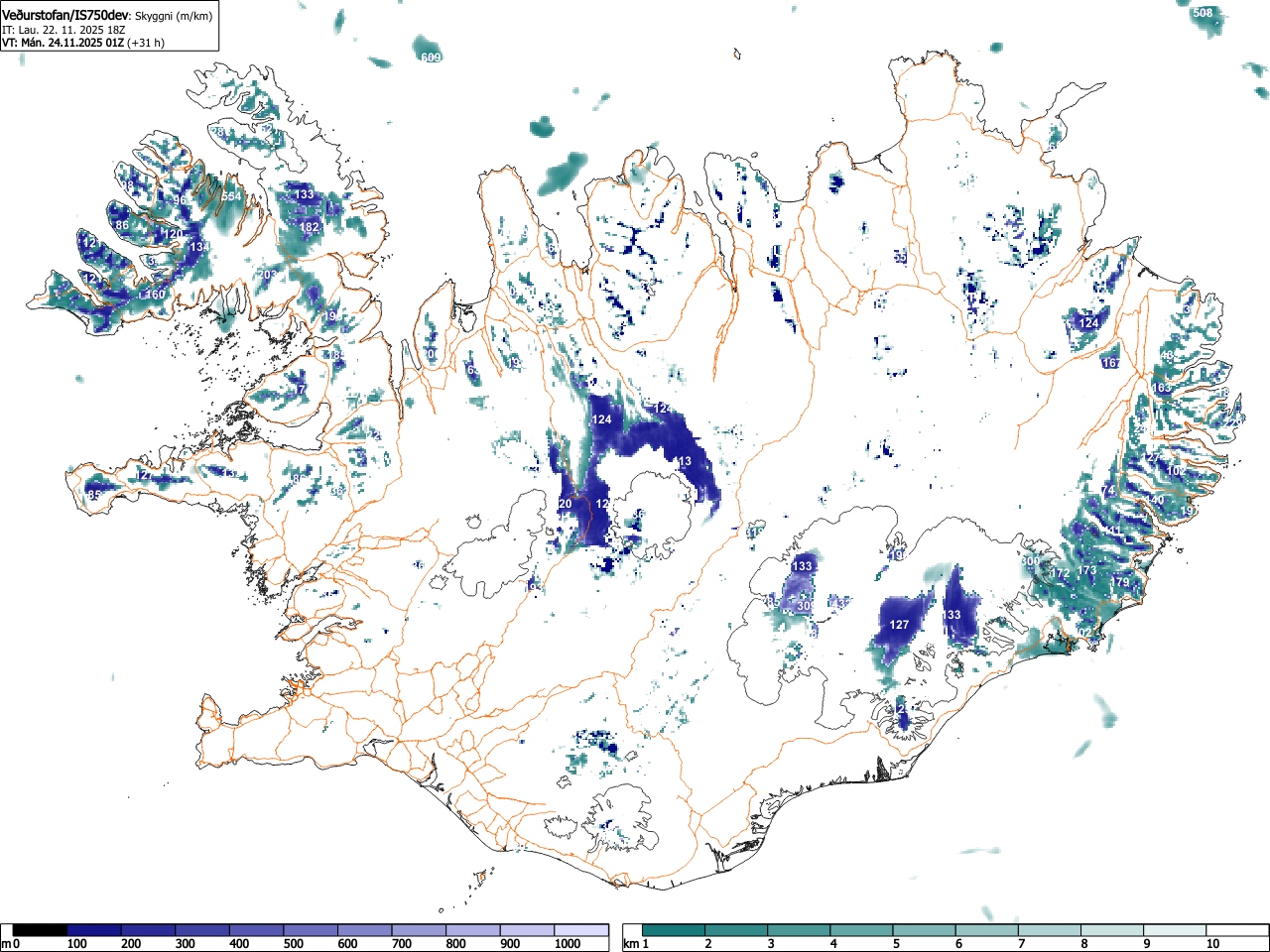1270x952 pixels.
Task: Click the 508 visibility value offshore
Action: 1203,13
